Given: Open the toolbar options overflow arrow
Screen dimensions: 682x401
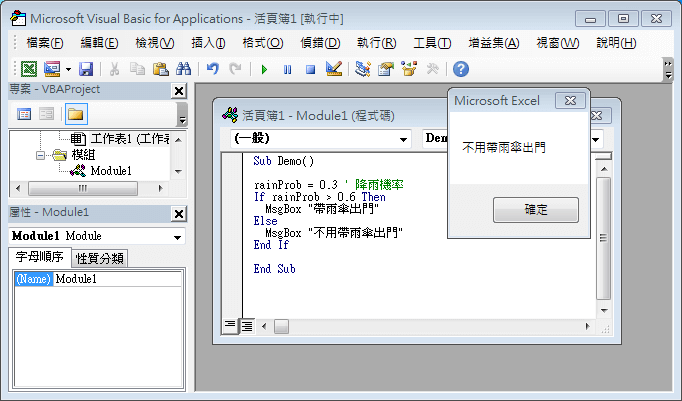Looking at the screenshot, I should tap(669, 70).
